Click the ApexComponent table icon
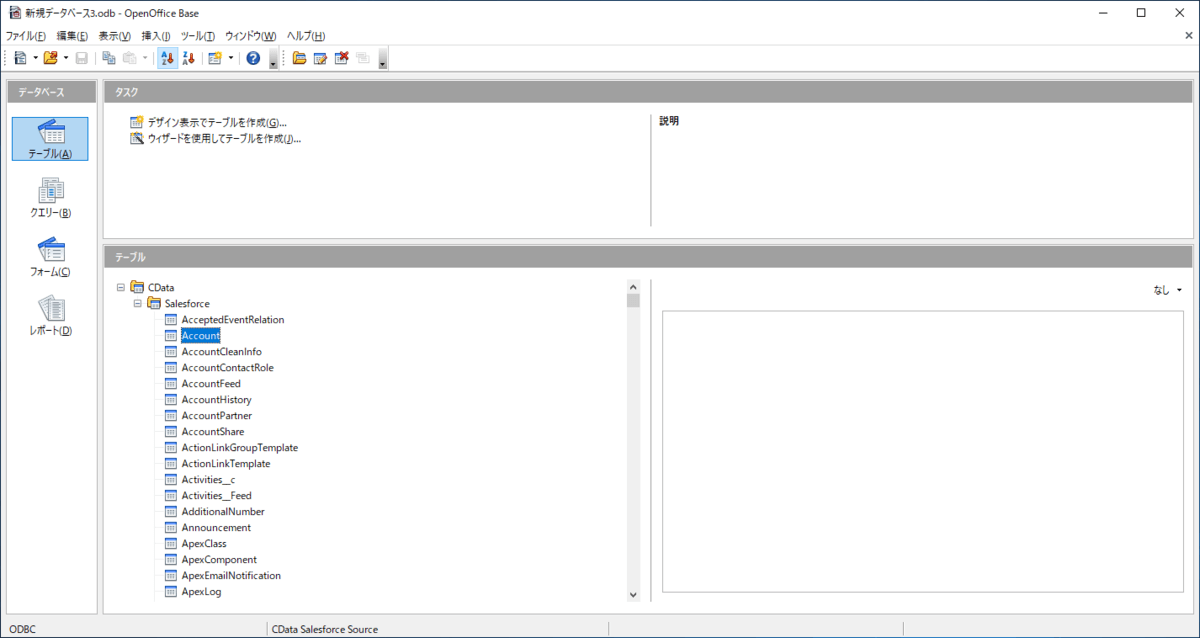Viewport: 1200px width, 638px height. click(x=170, y=559)
